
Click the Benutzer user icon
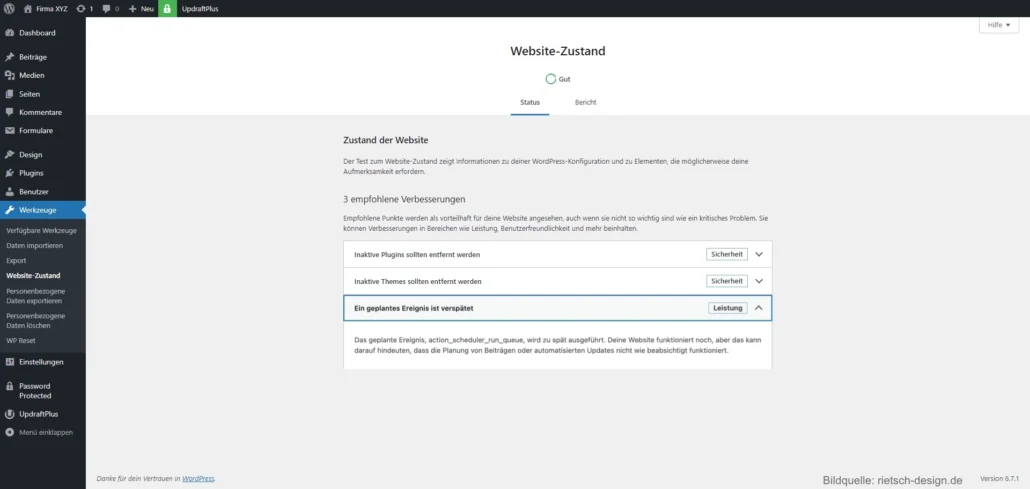tap(10, 192)
